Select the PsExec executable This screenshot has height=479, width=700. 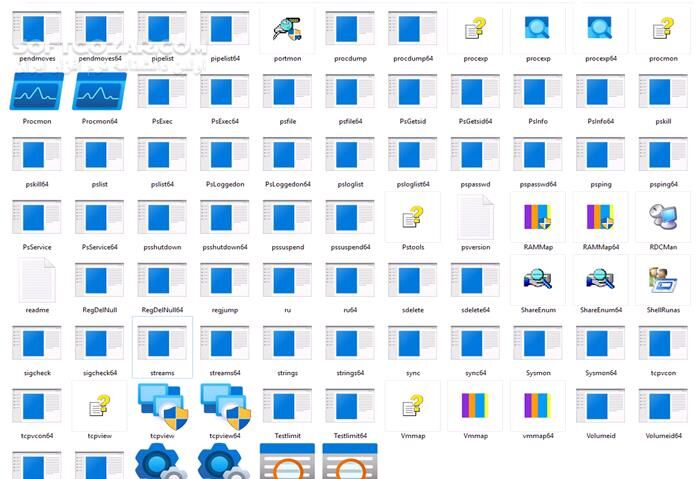click(161, 95)
